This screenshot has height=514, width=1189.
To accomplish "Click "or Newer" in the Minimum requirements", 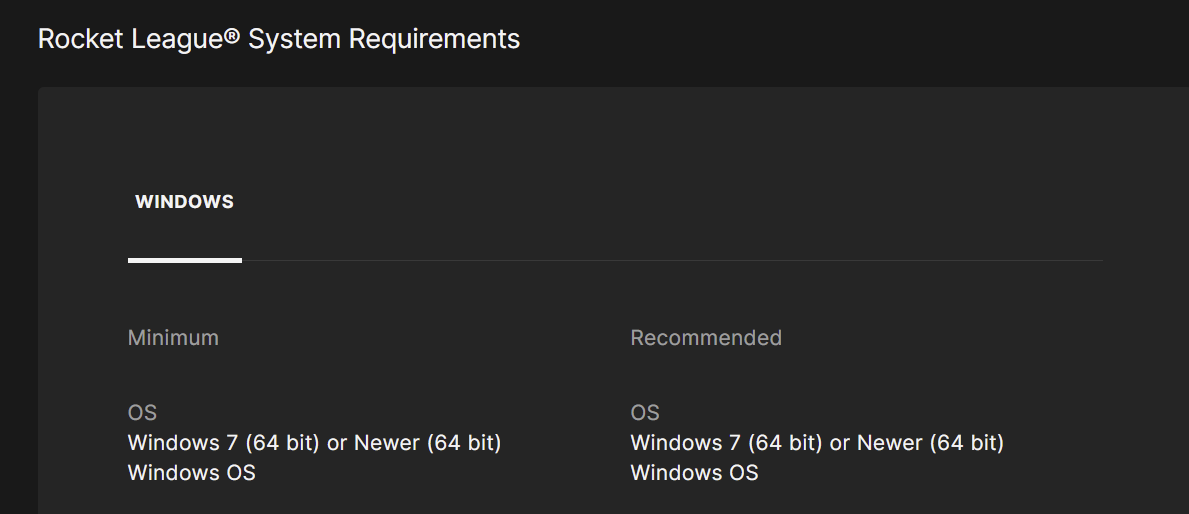I will tap(374, 442).
